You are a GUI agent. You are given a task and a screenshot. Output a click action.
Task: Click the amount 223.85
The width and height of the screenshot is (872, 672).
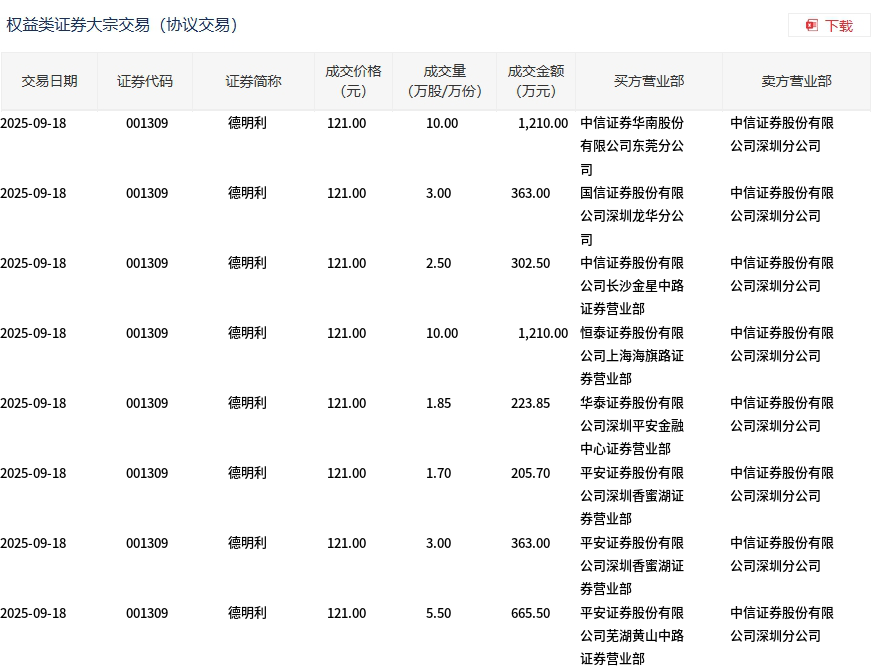pos(531,403)
